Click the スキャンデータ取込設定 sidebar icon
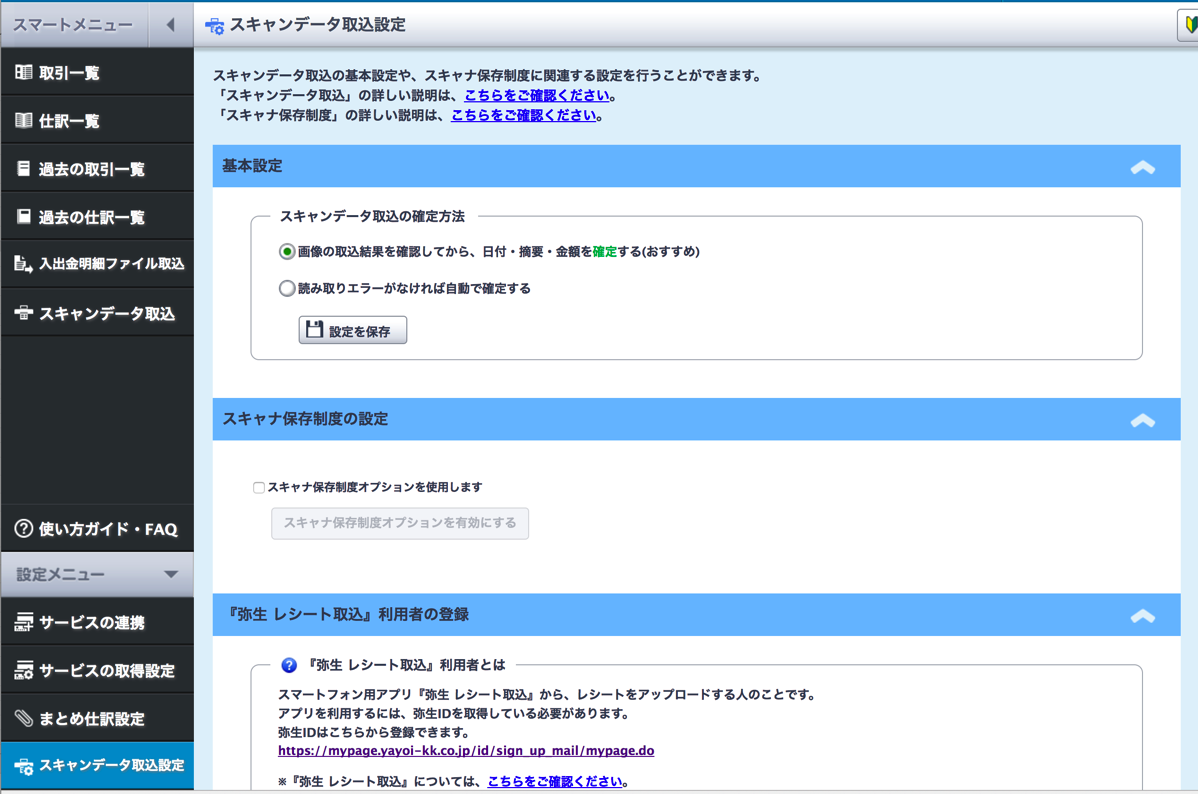 coord(24,766)
